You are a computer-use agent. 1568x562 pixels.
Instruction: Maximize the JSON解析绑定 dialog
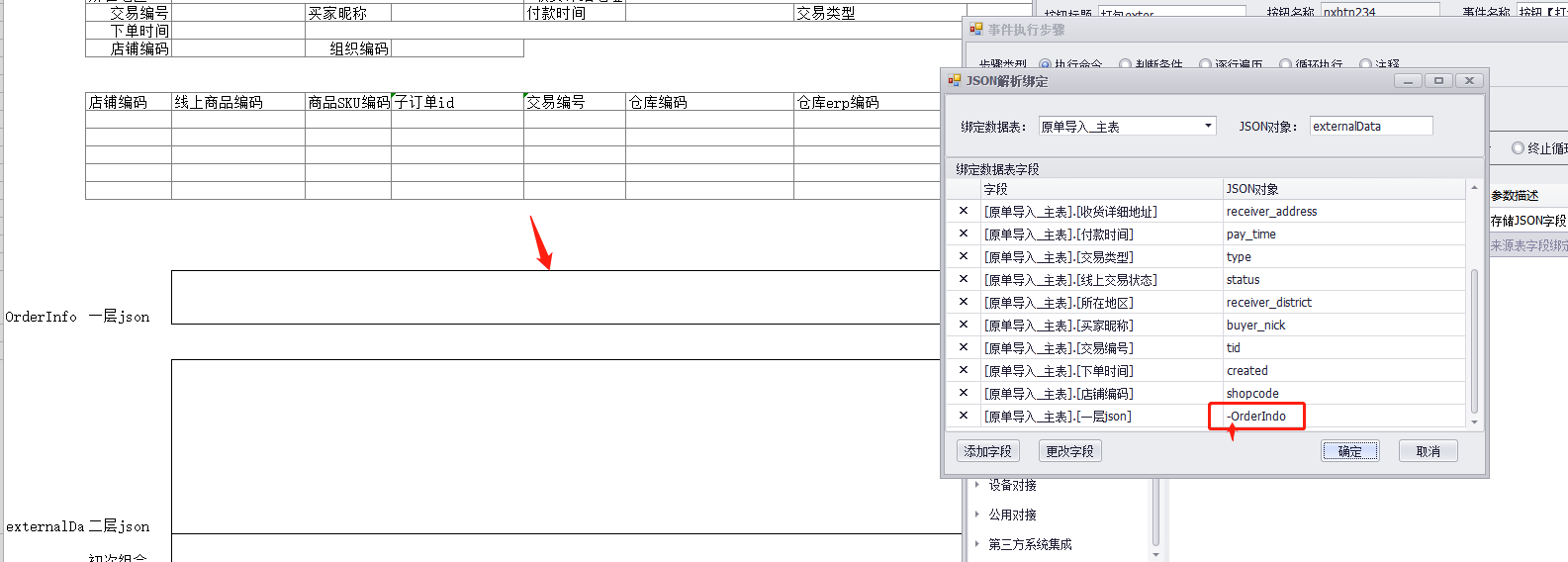[x=1438, y=81]
